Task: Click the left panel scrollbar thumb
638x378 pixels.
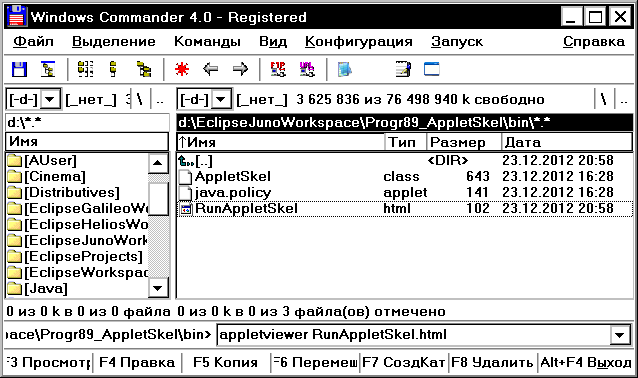Action: click(158, 199)
